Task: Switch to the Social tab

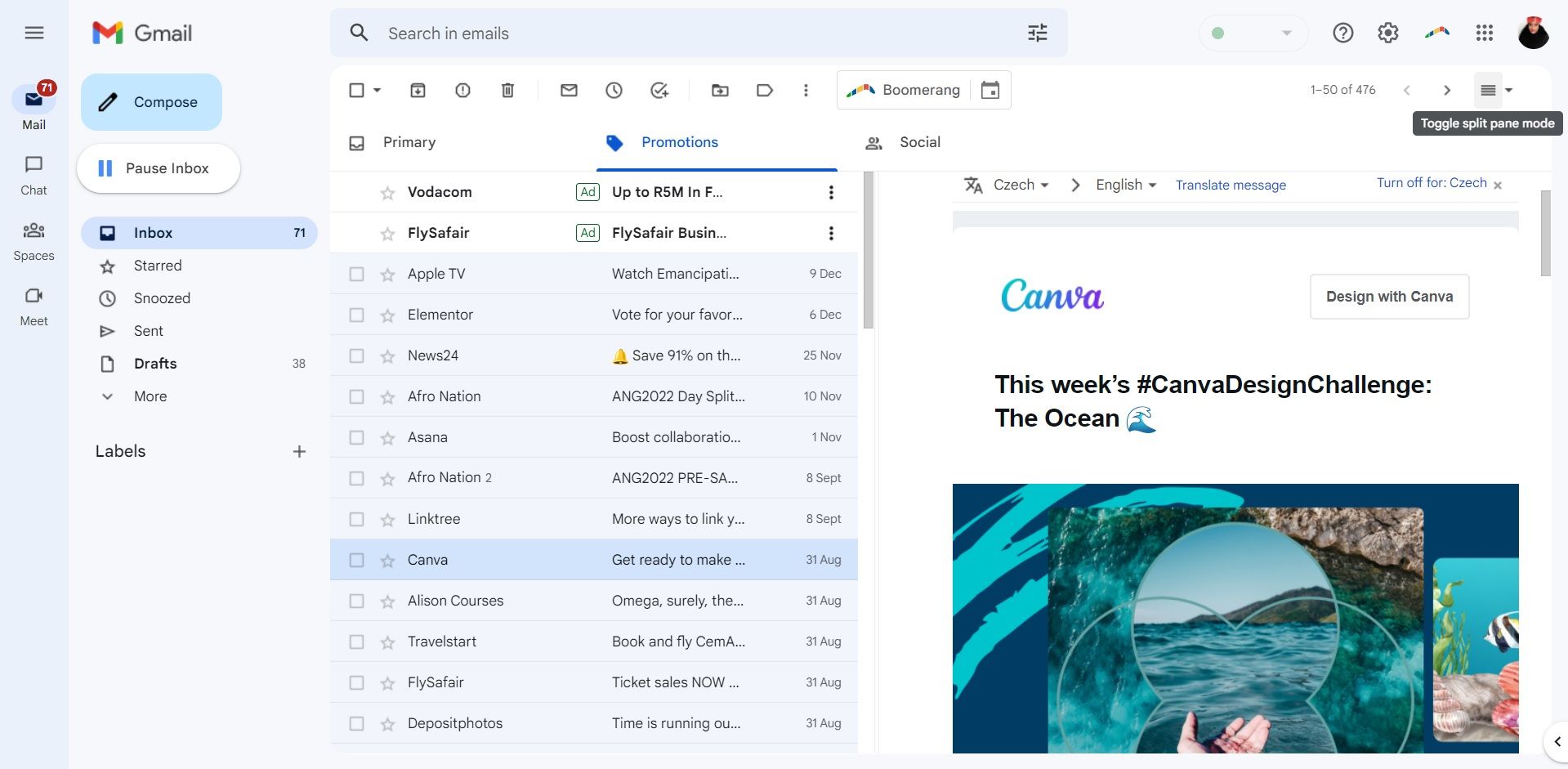Action: point(920,142)
